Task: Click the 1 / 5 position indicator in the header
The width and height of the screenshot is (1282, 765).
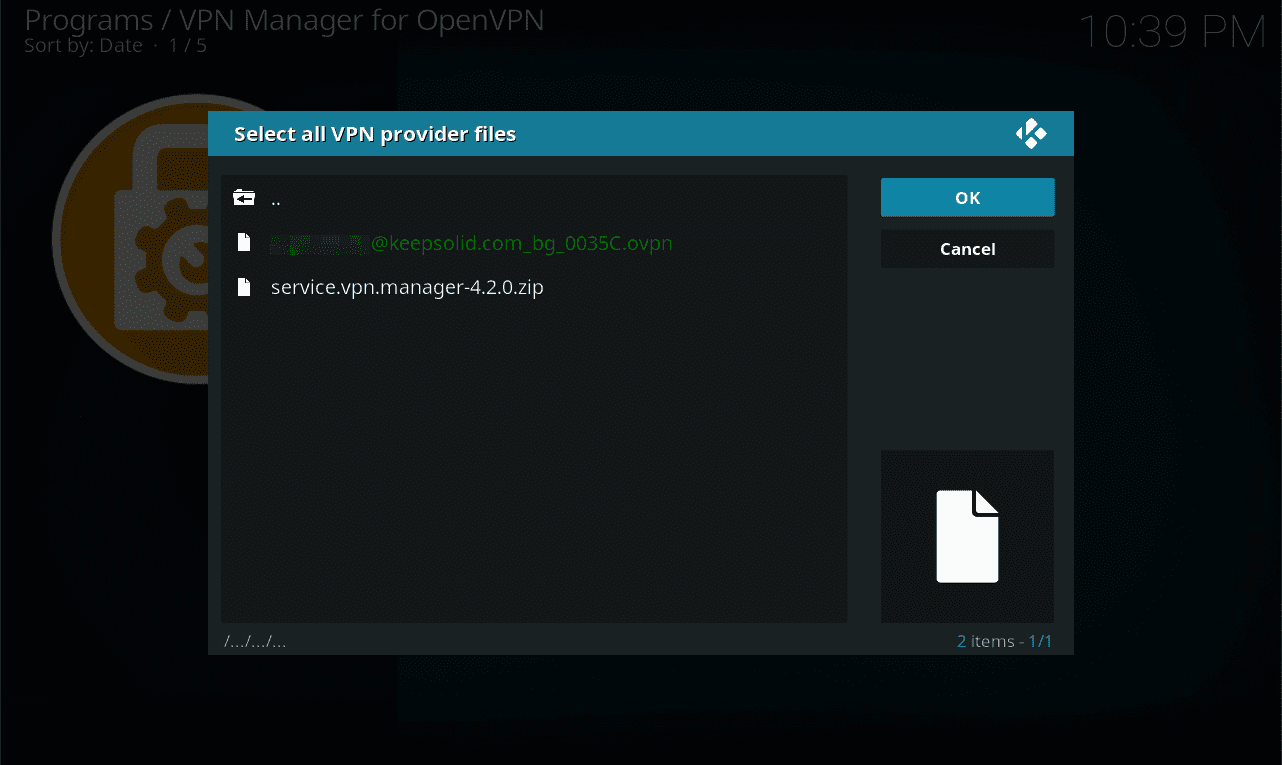Action: pos(187,46)
